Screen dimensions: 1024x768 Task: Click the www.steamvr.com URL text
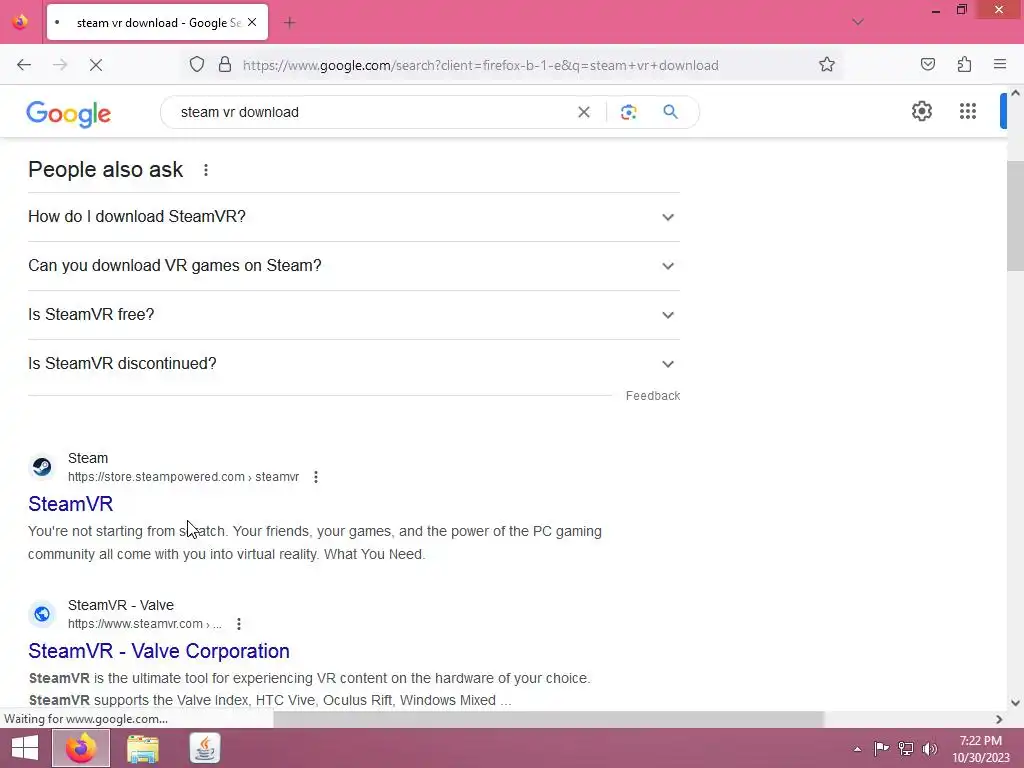144,624
